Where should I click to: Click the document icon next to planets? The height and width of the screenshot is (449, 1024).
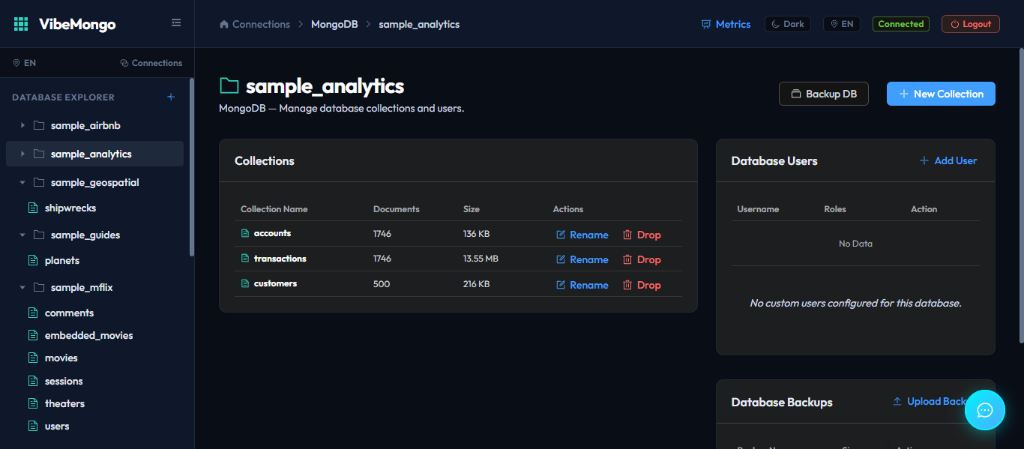[33, 260]
